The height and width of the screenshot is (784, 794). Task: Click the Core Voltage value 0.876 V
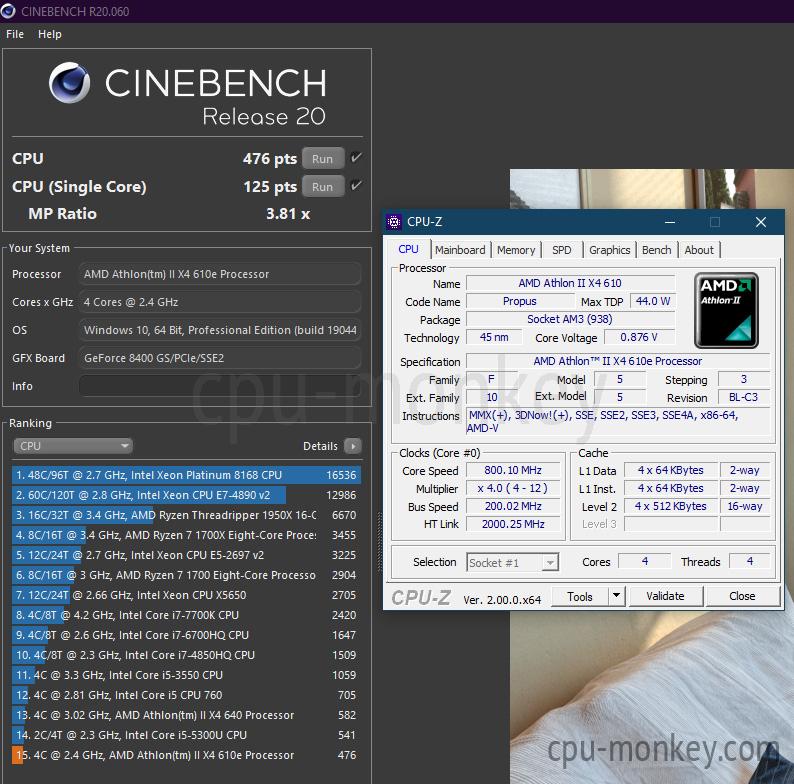[639, 337]
